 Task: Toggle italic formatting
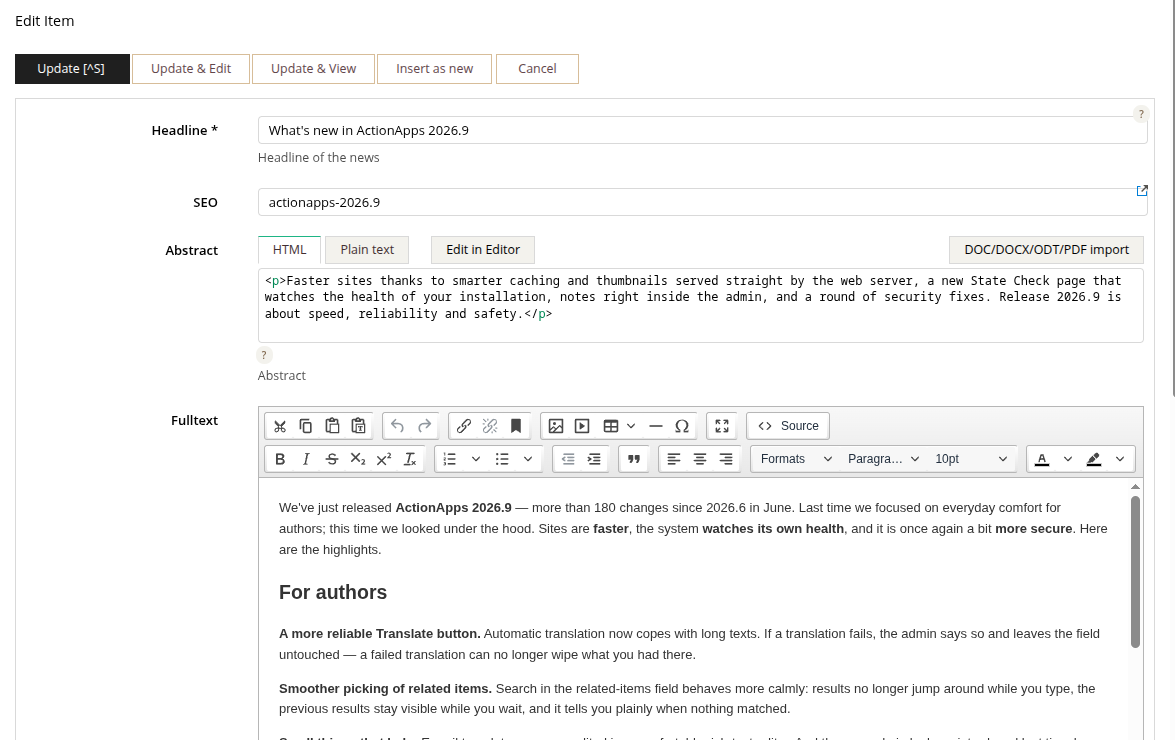[x=306, y=459]
